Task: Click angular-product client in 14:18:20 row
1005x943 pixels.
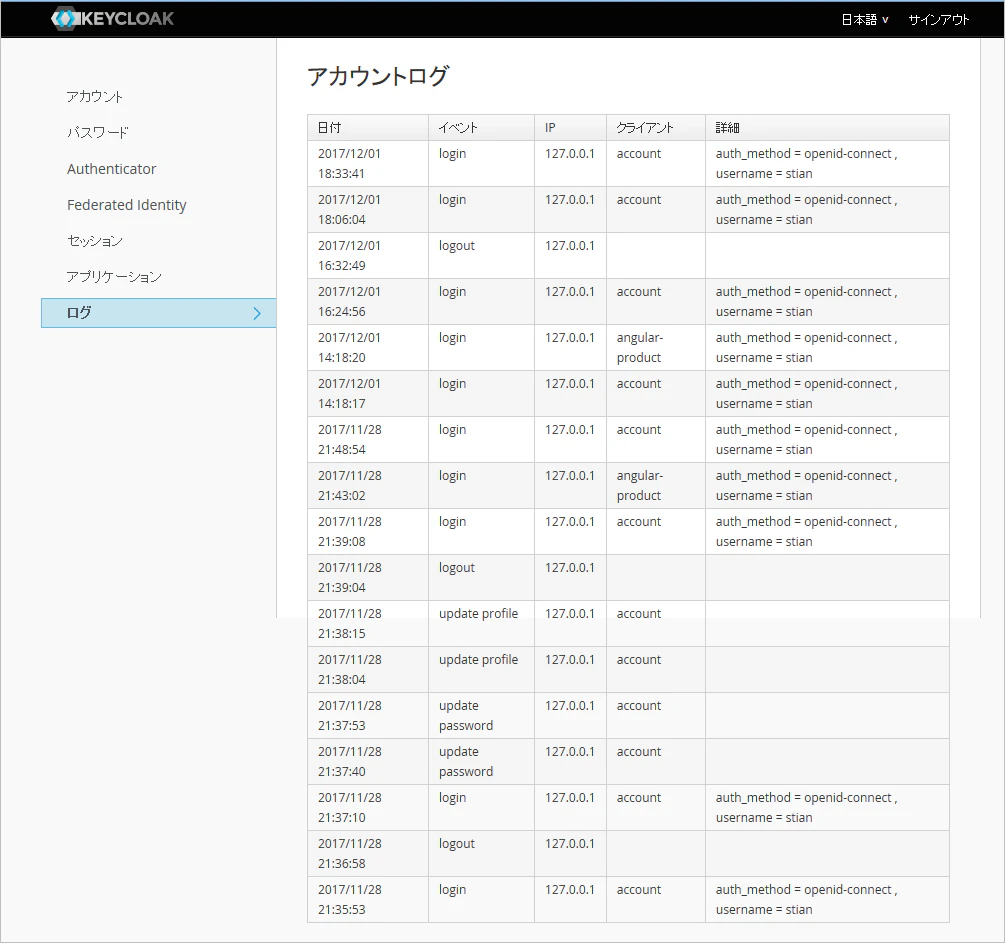Action: point(640,347)
